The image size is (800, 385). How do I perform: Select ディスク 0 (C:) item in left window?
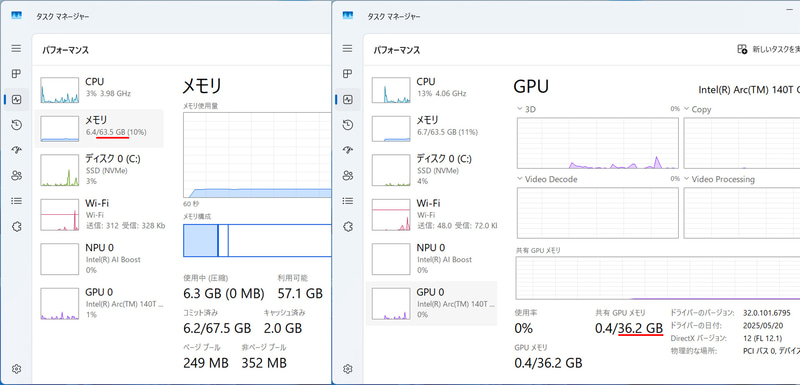pos(99,169)
